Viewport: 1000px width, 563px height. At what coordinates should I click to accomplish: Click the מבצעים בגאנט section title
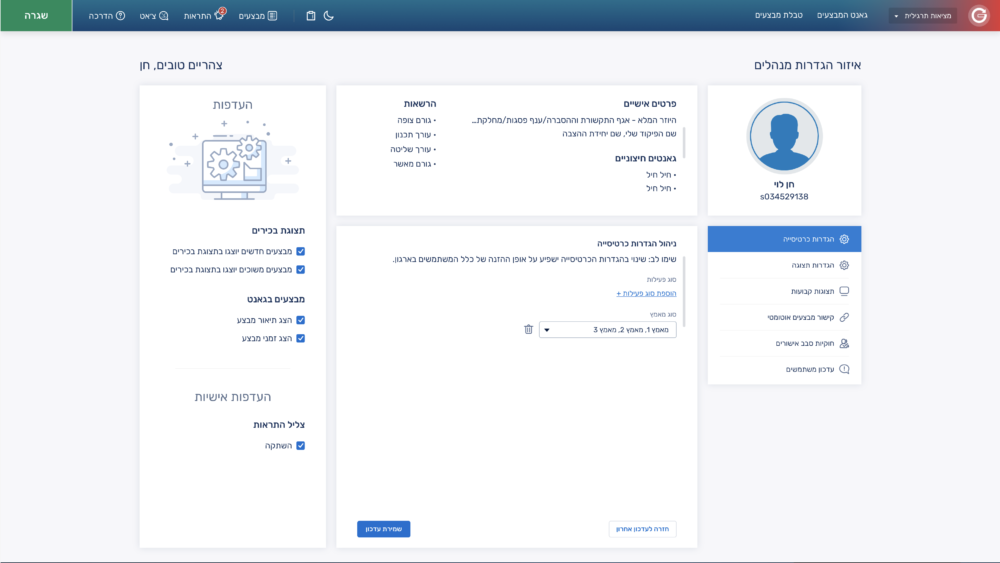click(x=276, y=299)
